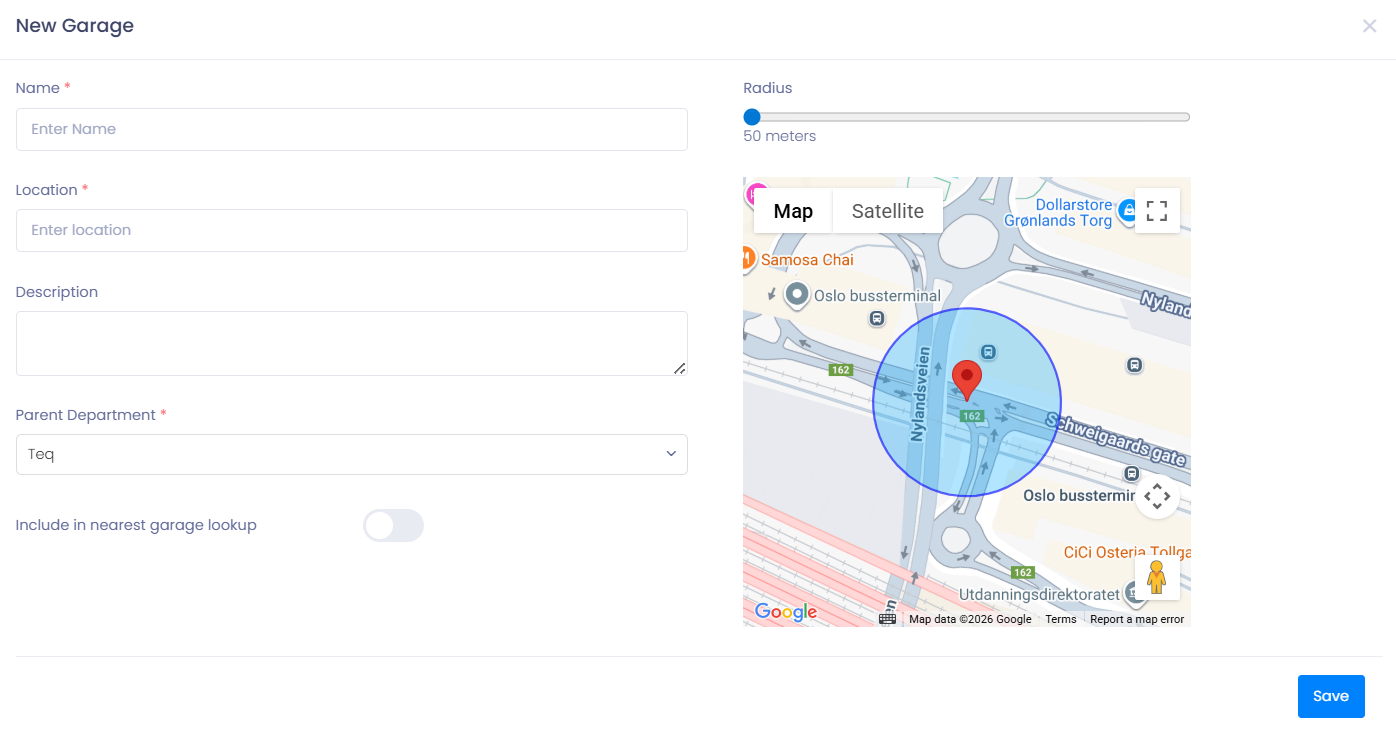Click the Map data ©2026 Google text

point(970,619)
